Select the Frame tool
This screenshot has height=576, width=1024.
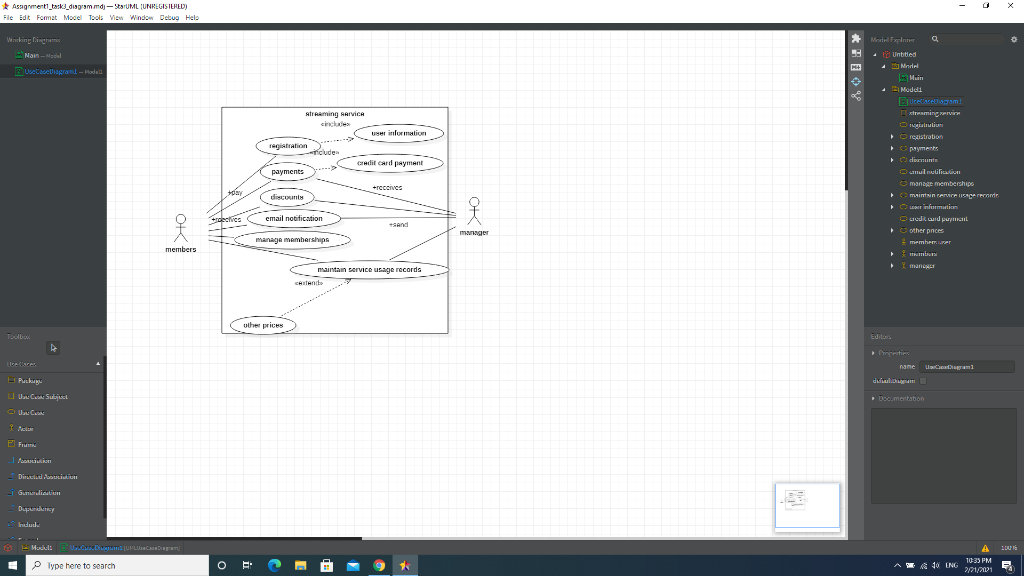27,444
